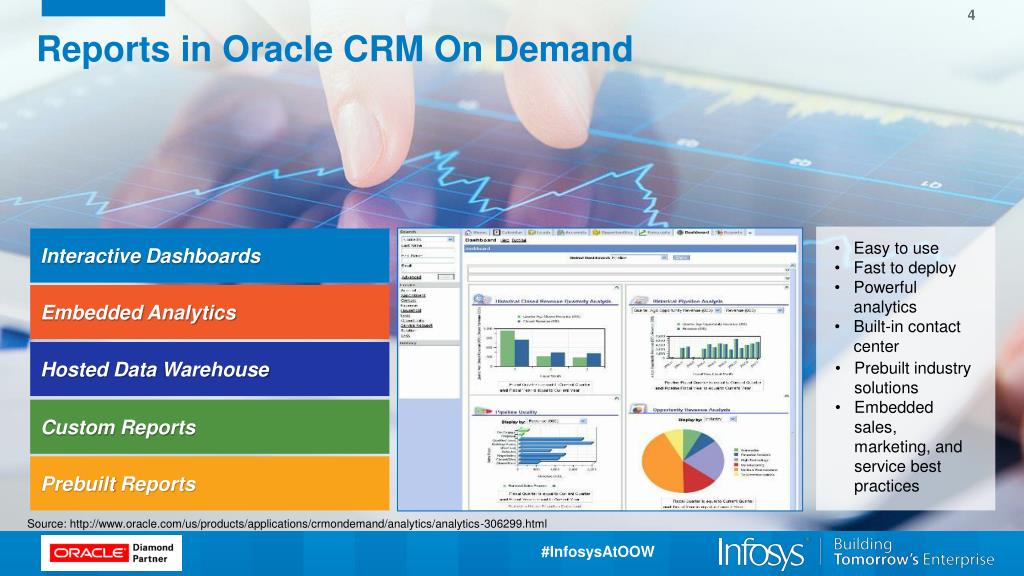
Task: Open the Calendar tab in CRM screenshot
Action: coord(509,232)
